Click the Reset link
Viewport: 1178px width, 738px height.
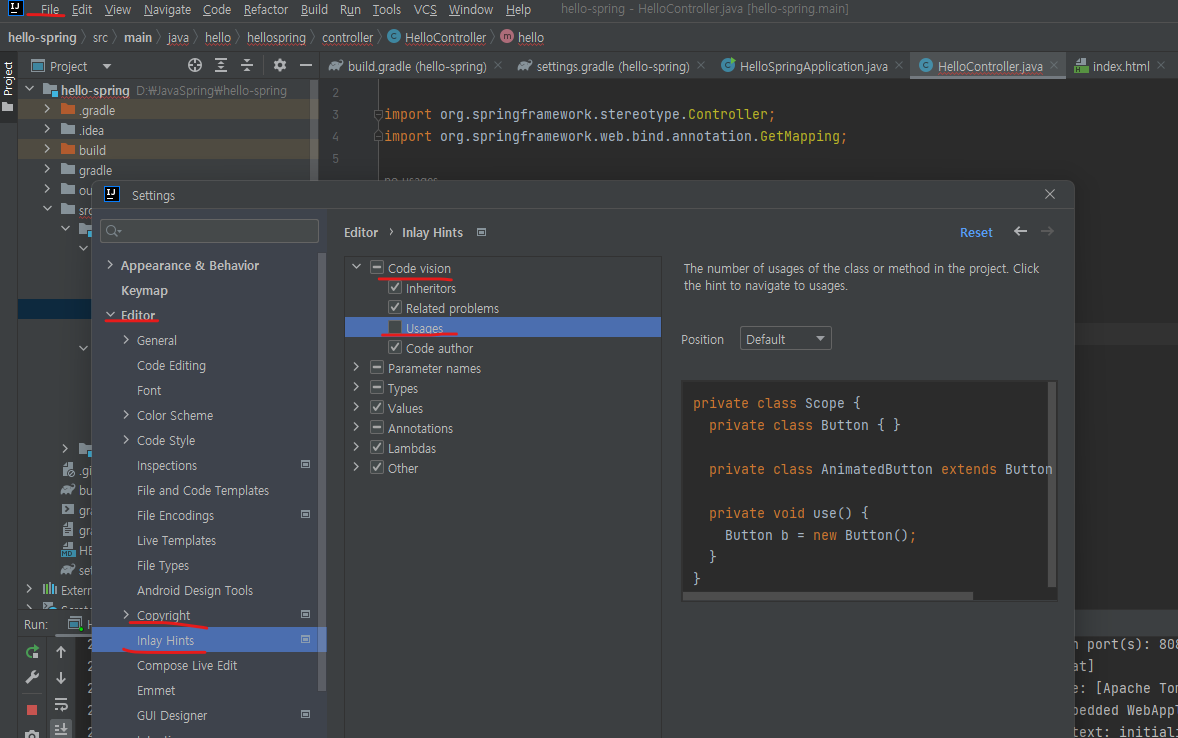(x=976, y=232)
